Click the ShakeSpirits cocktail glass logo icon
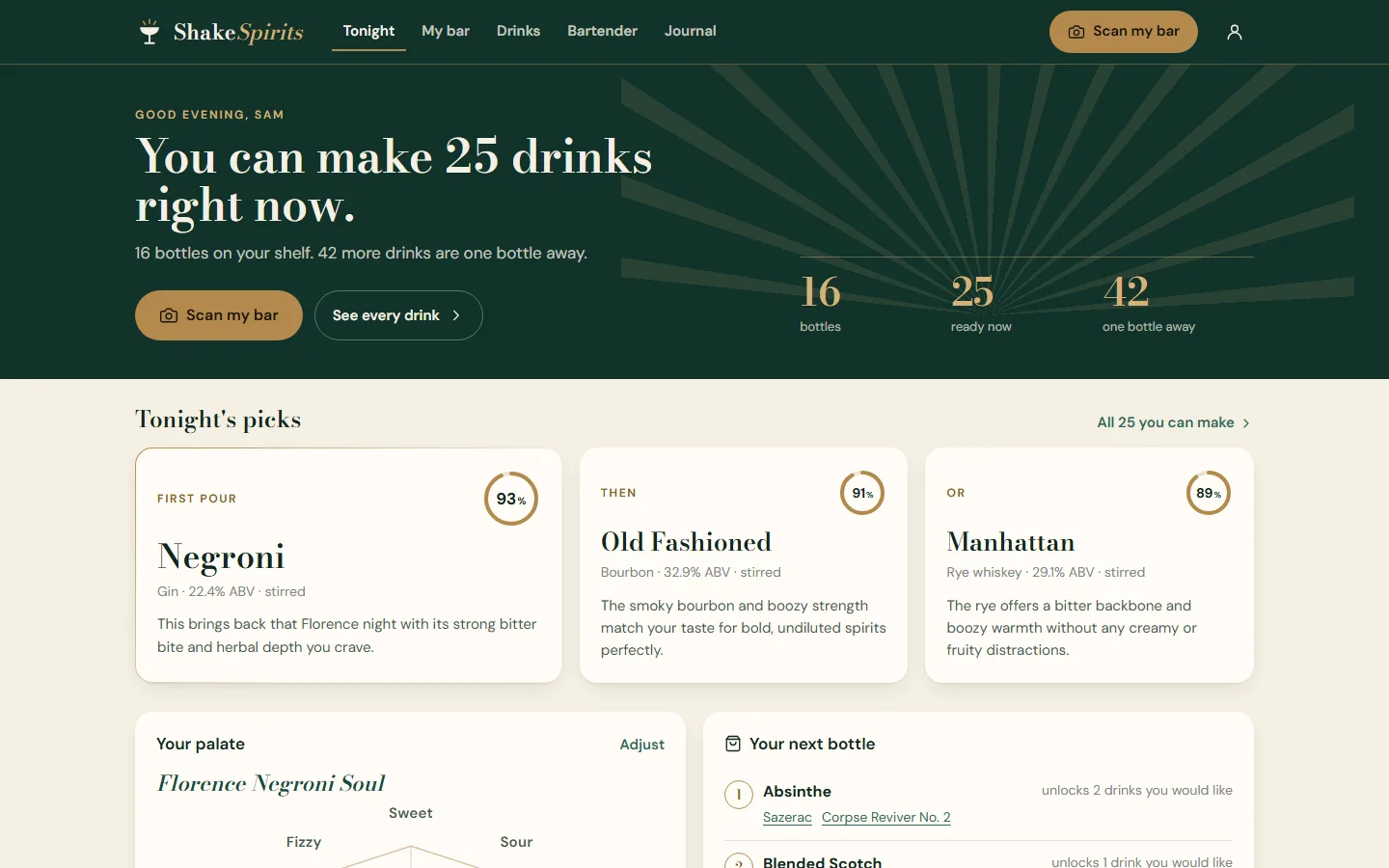The height and width of the screenshot is (868, 1389). click(x=150, y=32)
